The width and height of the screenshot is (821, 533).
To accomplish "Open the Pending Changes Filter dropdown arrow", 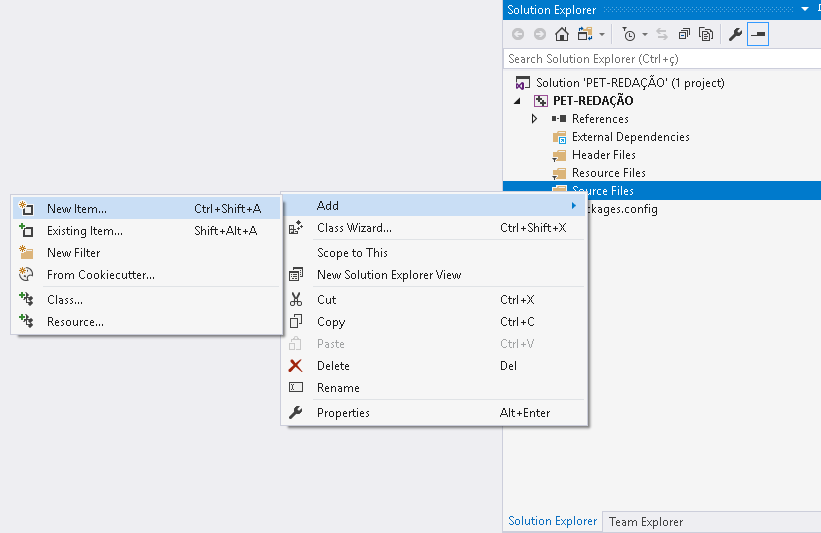I will pyautogui.click(x=645, y=35).
